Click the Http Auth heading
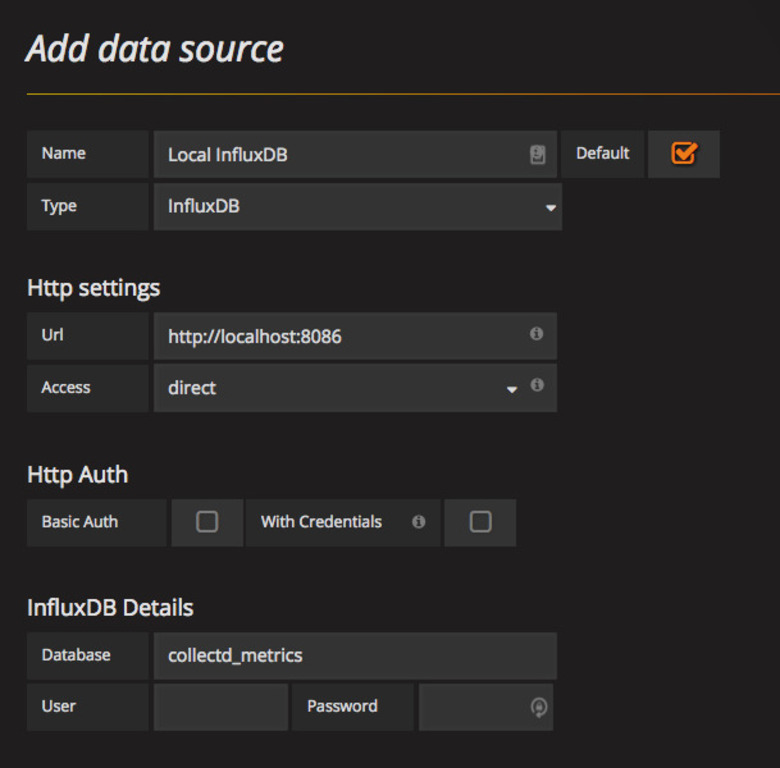This screenshot has height=768, width=780. [78, 475]
